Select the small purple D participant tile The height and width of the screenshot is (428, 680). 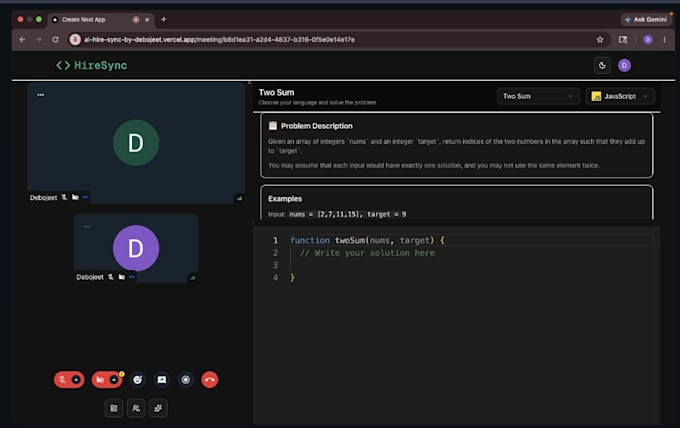[136, 248]
